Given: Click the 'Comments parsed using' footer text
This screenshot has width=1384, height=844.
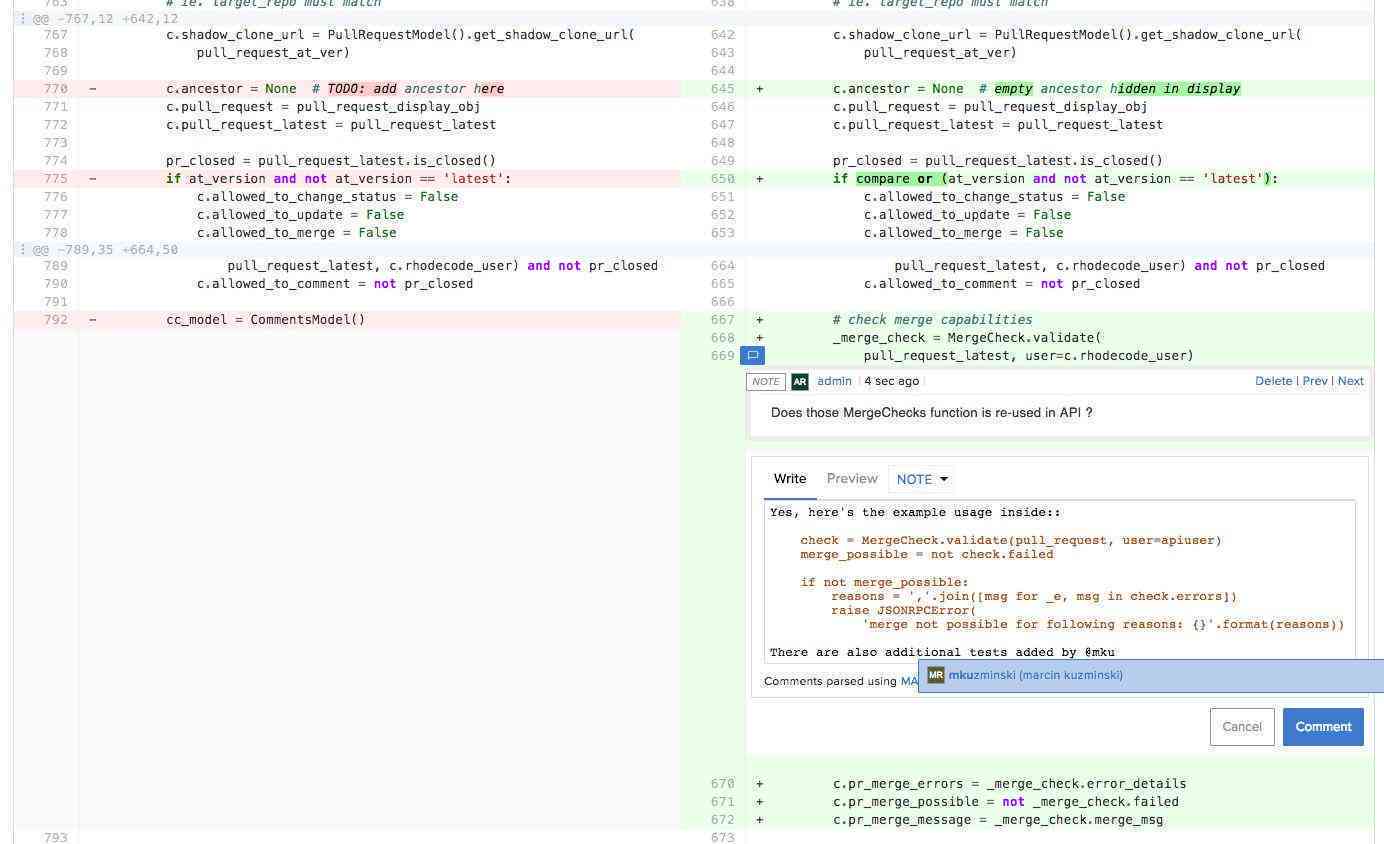Looking at the screenshot, I should point(830,681).
